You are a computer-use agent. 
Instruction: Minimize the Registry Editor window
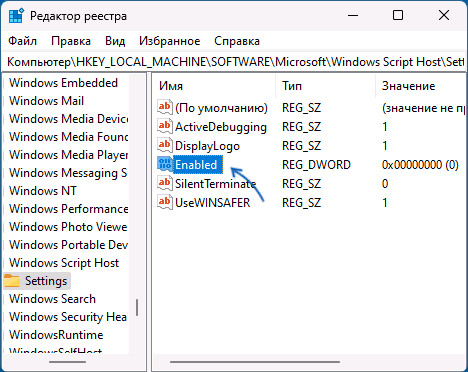click(353, 15)
